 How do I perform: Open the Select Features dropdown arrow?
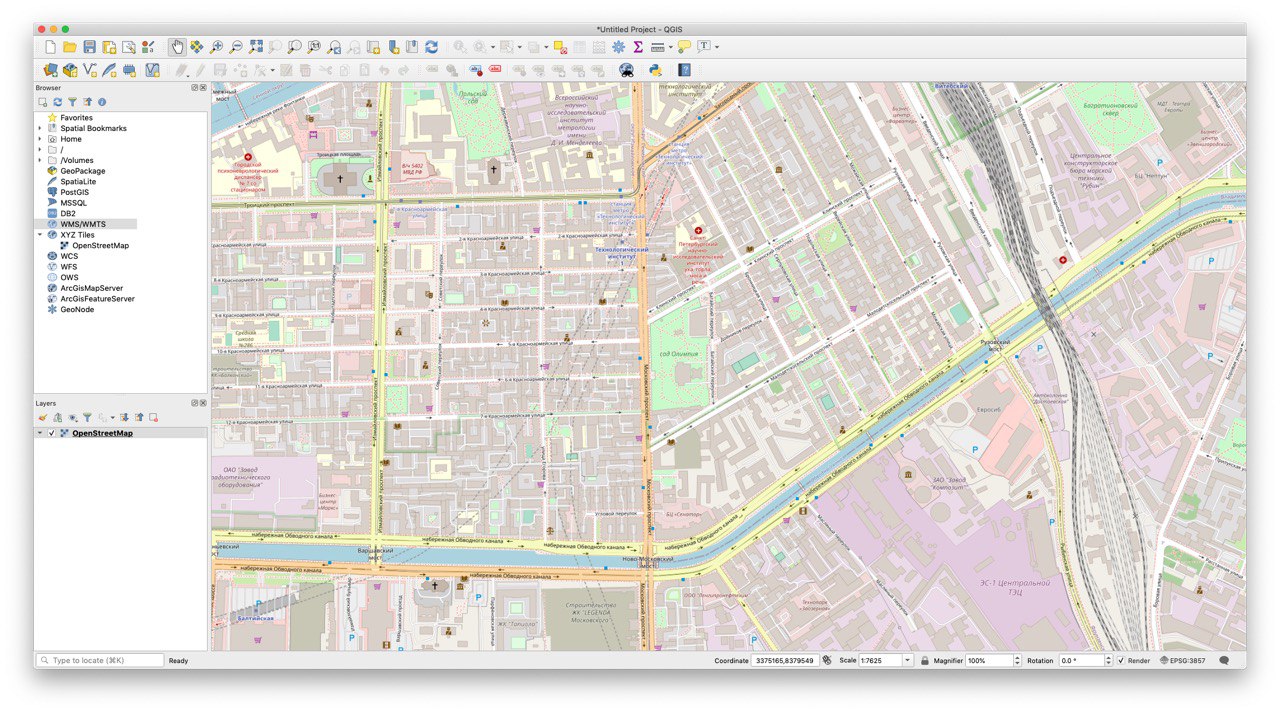(519, 47)
